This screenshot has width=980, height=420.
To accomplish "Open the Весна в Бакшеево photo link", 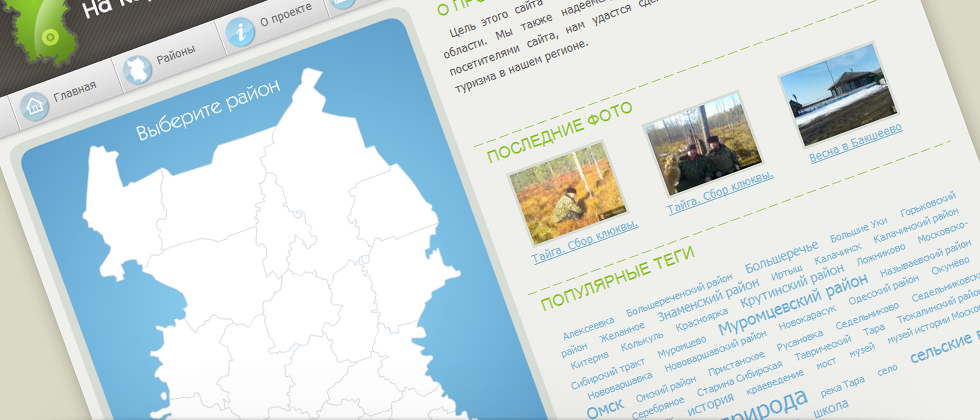I will pos(856,142).
